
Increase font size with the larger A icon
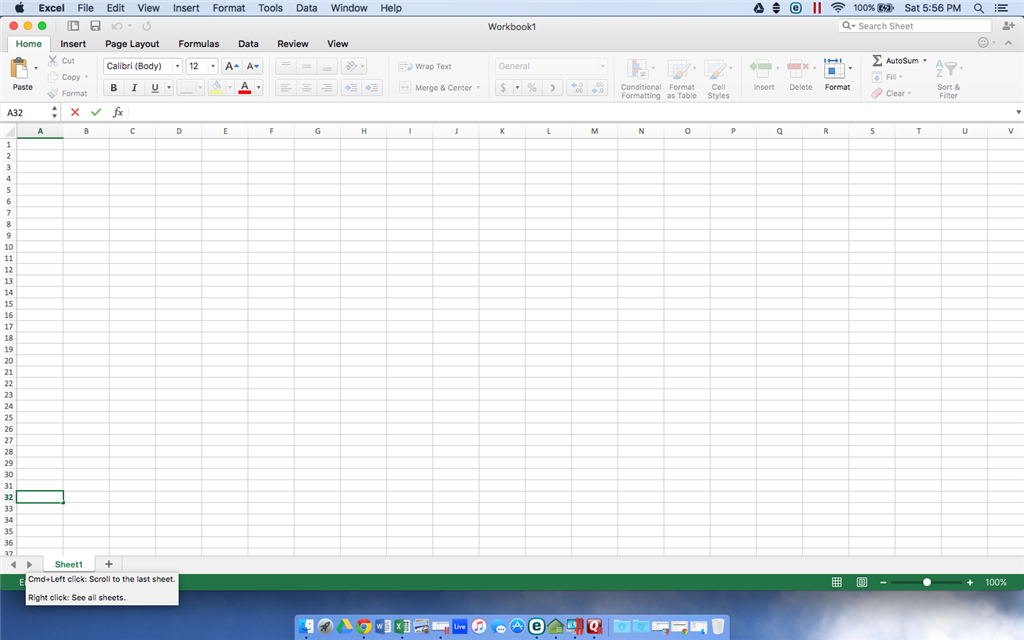click(x=231, y=66)
